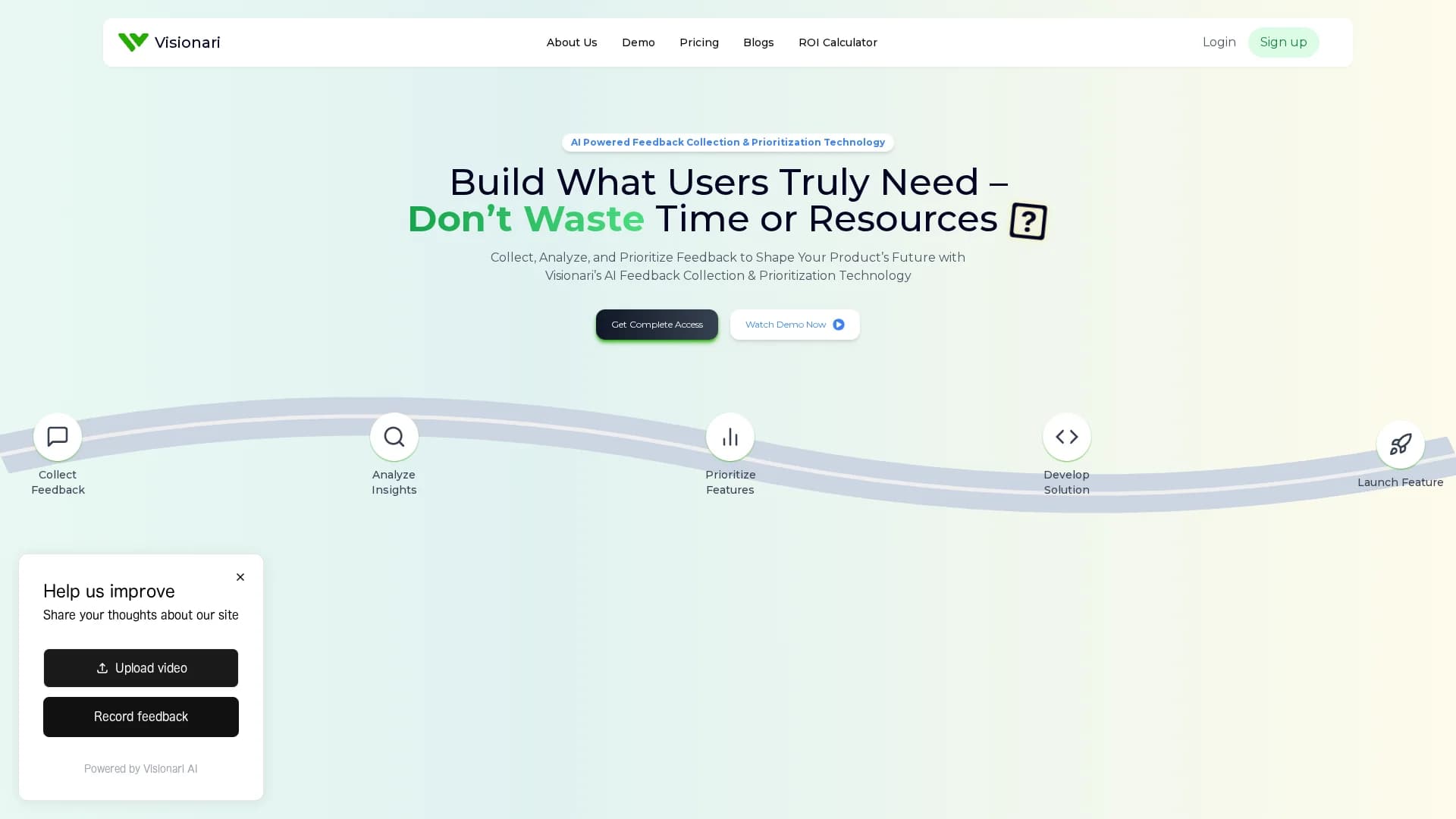Click the 'Collect, Analyze, and Prioritize Feedback' subtitle
This screenshot has height=819, width=1456.
pos(728,267)
